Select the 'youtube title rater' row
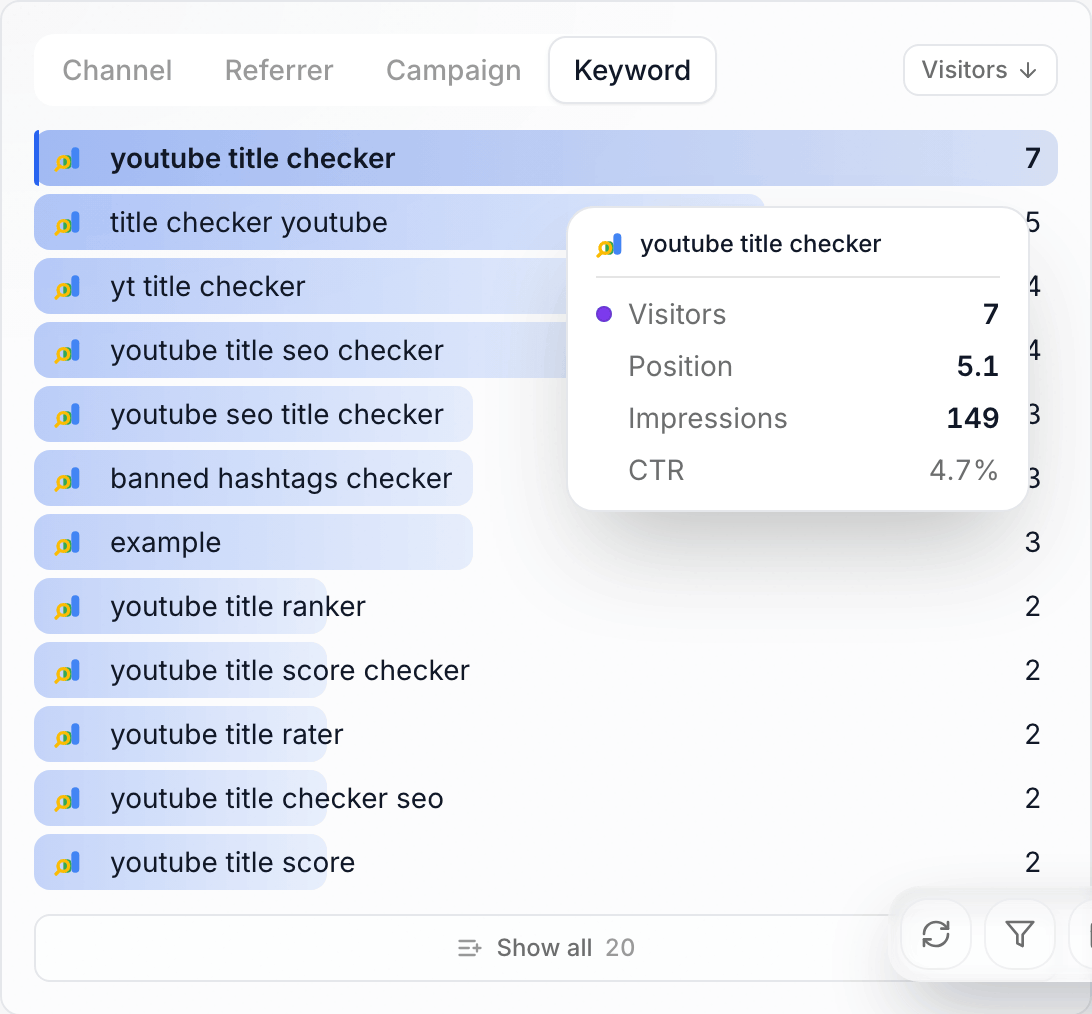 pyautogui.click(x=546, y=735)
